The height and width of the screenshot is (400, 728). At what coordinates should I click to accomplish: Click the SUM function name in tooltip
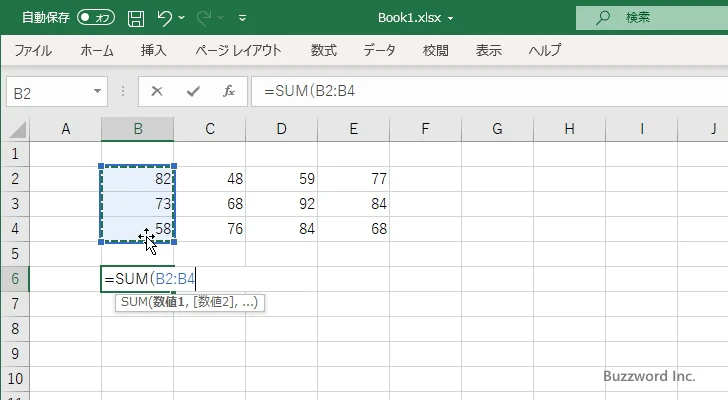coord(134,302)
